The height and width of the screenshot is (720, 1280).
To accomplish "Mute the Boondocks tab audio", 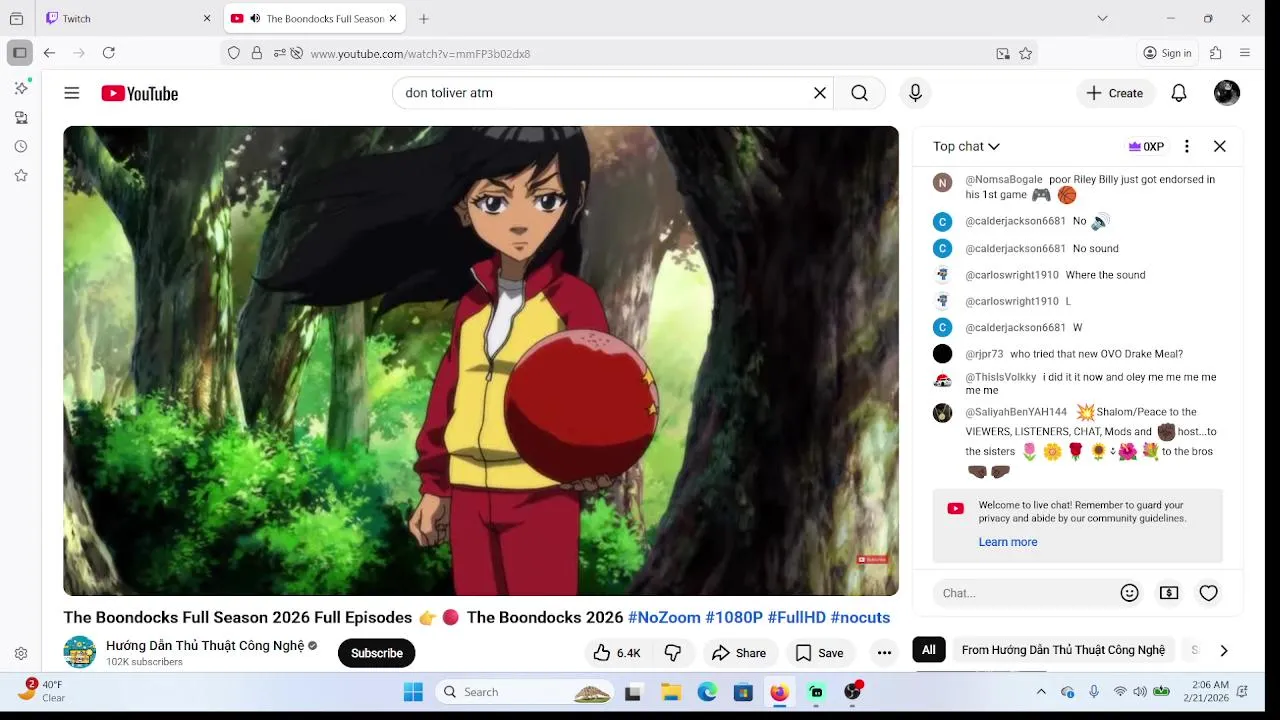I will [255, 18].
